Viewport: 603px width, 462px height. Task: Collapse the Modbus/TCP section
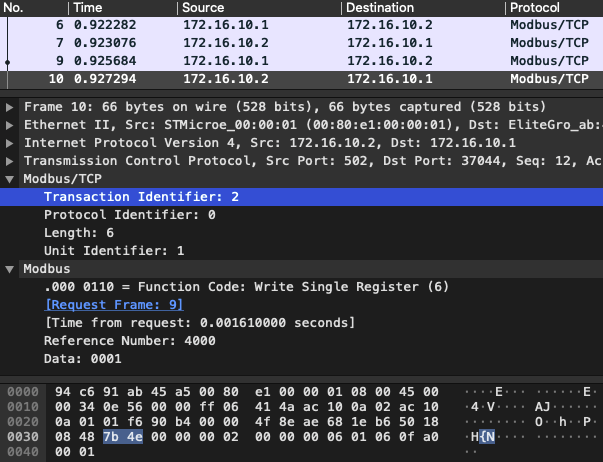[10, 179]
